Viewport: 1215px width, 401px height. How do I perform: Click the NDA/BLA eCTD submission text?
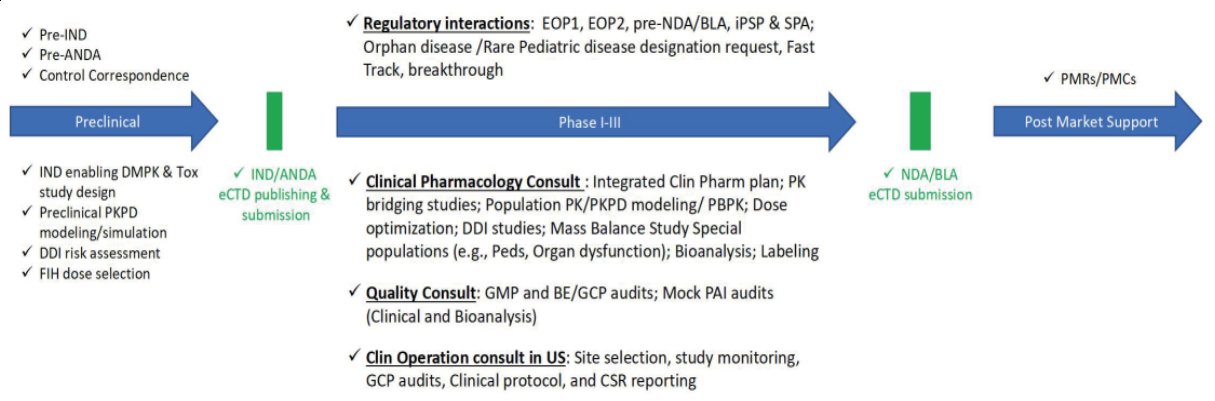(x=919, y=185)
